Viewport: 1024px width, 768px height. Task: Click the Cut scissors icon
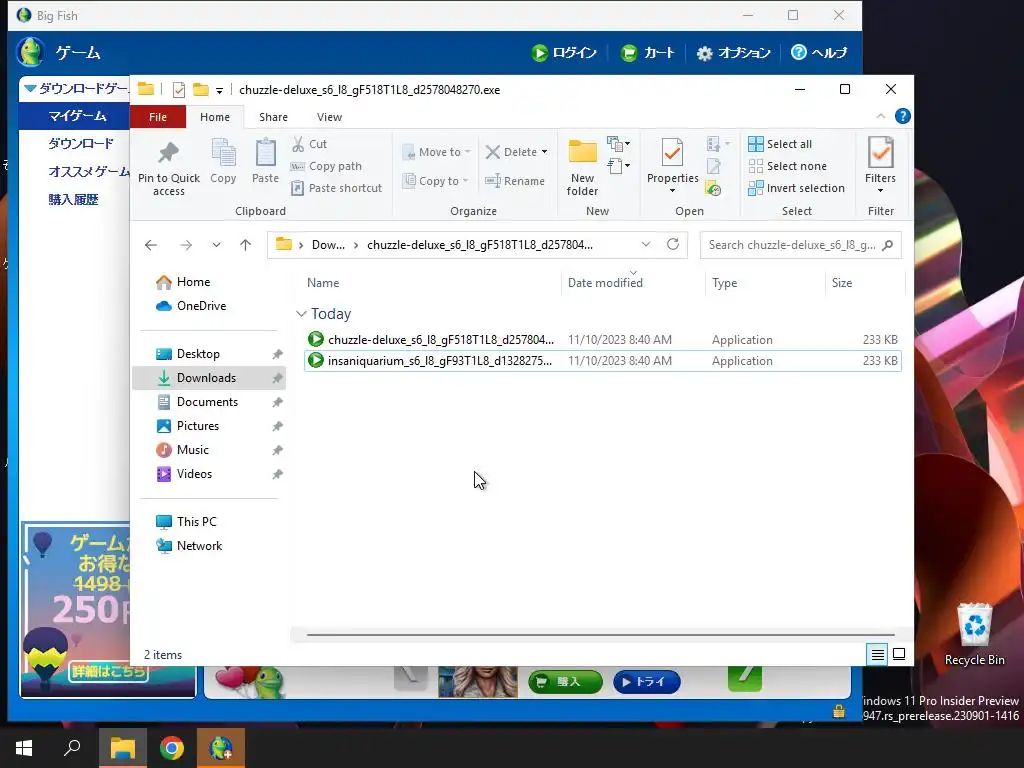[298, 144]
